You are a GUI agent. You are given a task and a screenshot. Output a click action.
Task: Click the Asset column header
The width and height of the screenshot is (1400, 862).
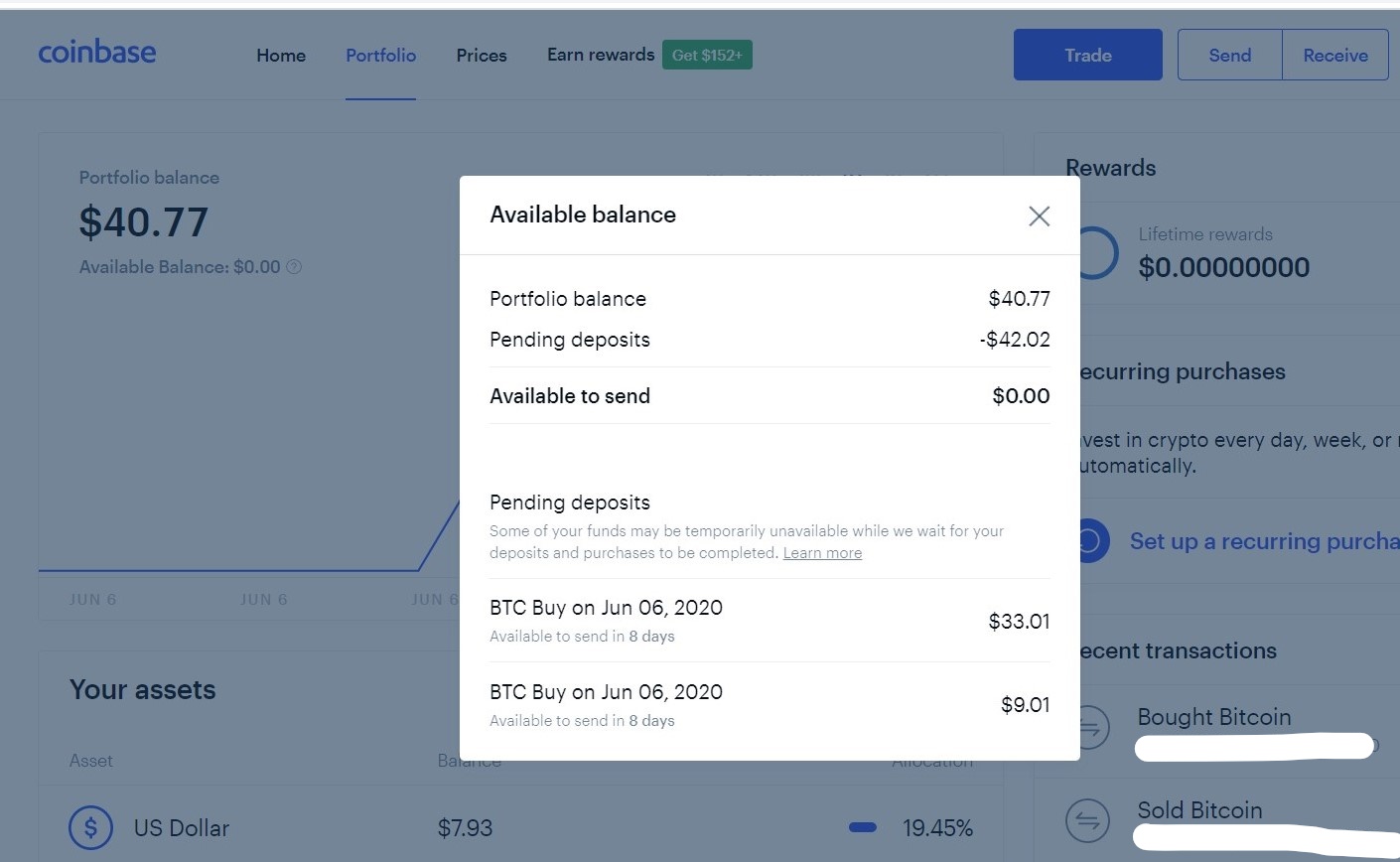coord(91,761)
